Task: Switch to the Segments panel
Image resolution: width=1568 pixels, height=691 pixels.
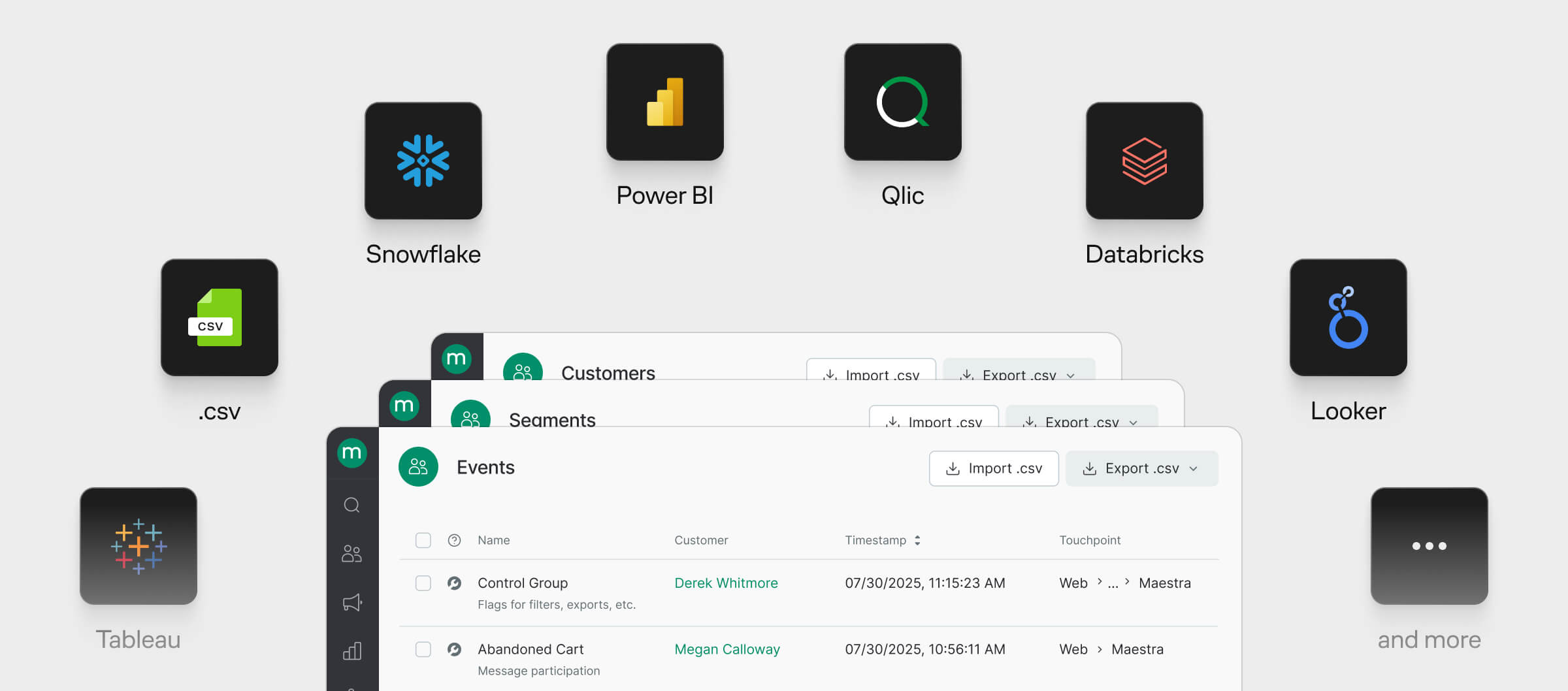Action: (x=552, y=420)
